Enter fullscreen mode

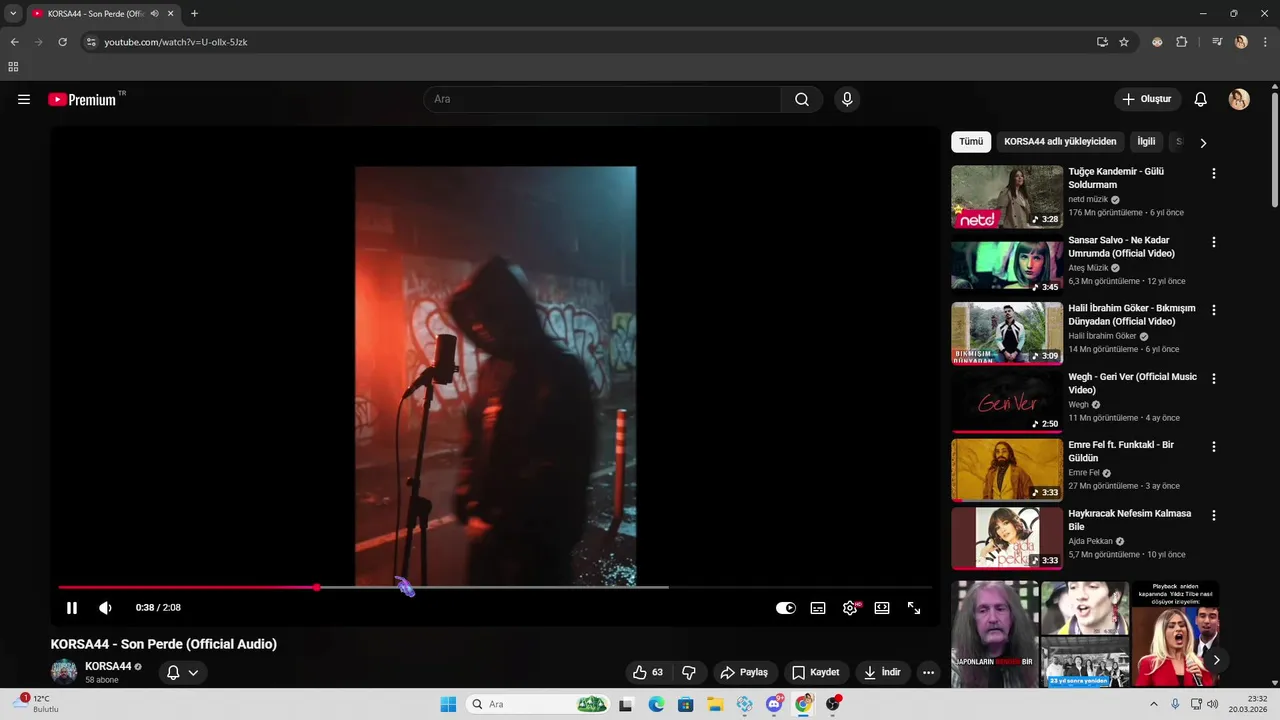(x=914, y=608)
